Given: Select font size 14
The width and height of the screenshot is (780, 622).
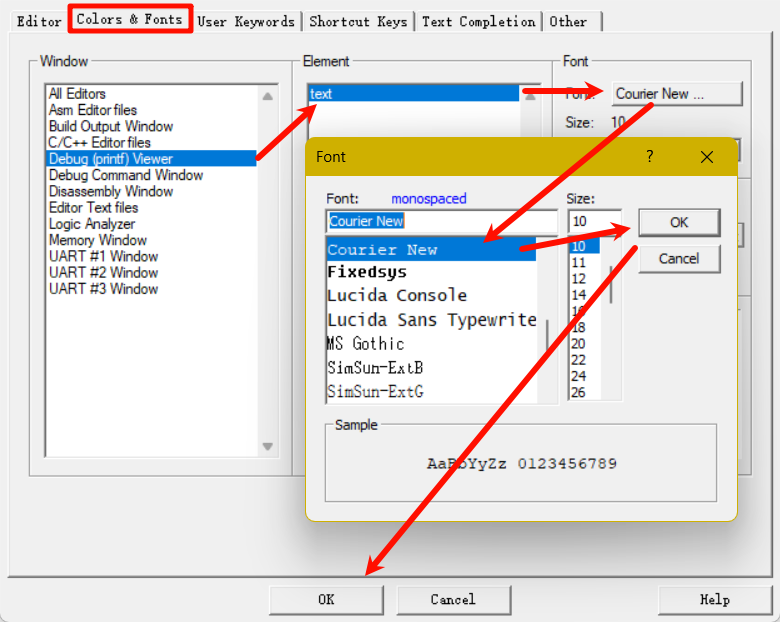Looking at the screenshot, I should click(x=585, y=295).
